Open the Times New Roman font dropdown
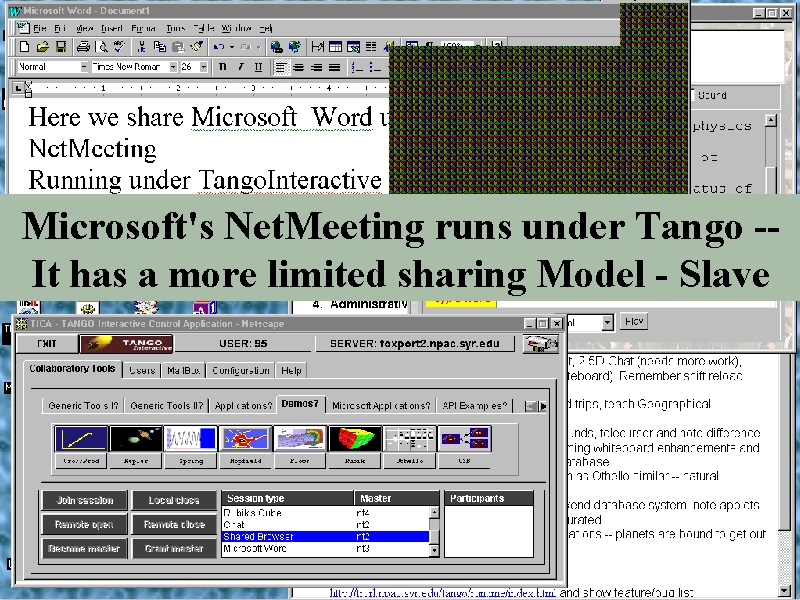 click(173, 67)
